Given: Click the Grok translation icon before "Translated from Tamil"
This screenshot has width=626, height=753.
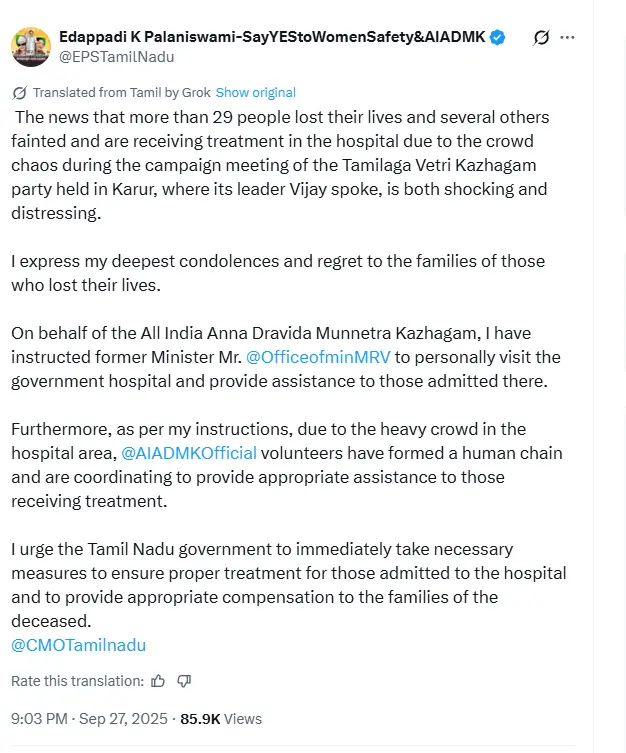Looking at the screenshot, I should click(x=19, y=92).
